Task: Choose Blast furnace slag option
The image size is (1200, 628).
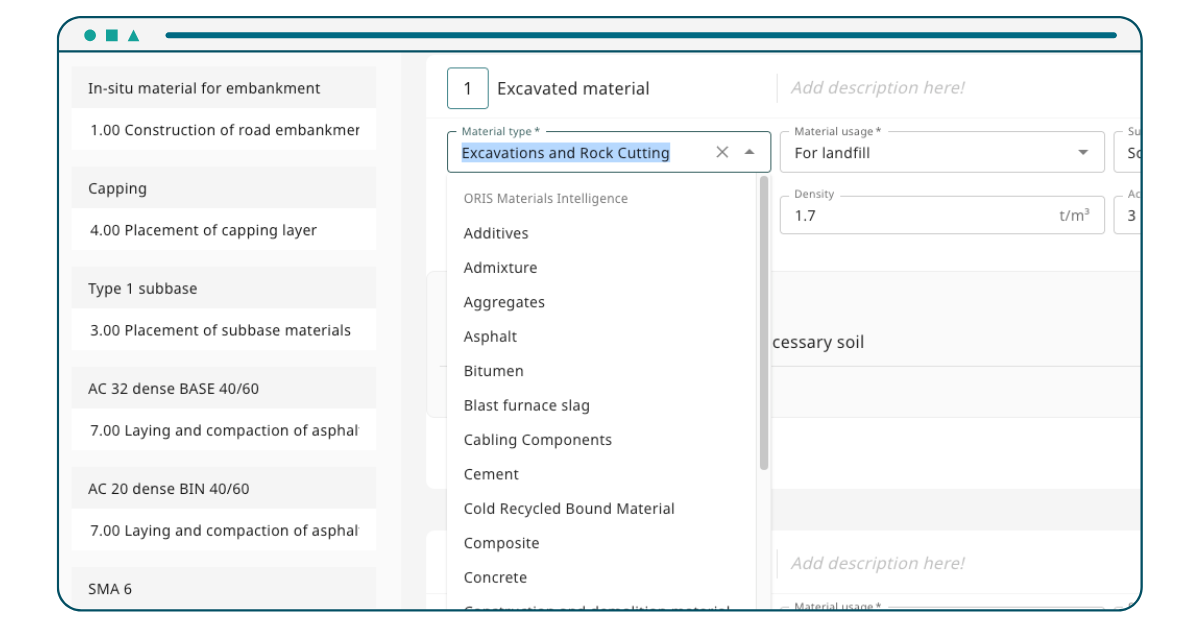Action: pos(526,405)
